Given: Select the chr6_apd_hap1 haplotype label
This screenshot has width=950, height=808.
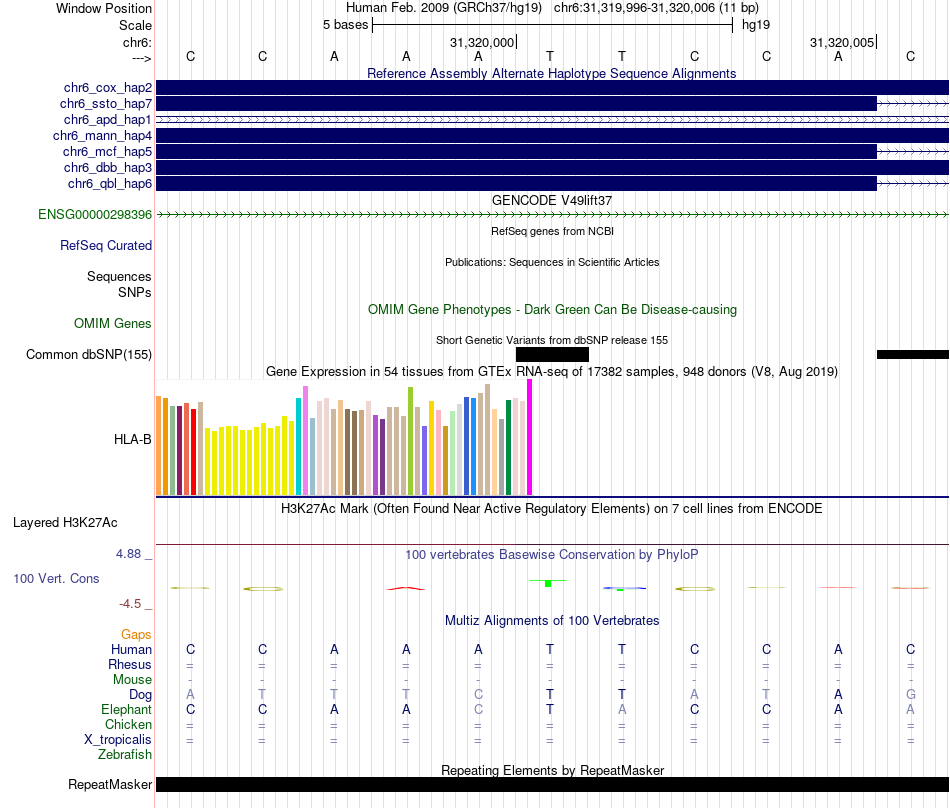Looking at the screenshot, I should pos(108,119).
